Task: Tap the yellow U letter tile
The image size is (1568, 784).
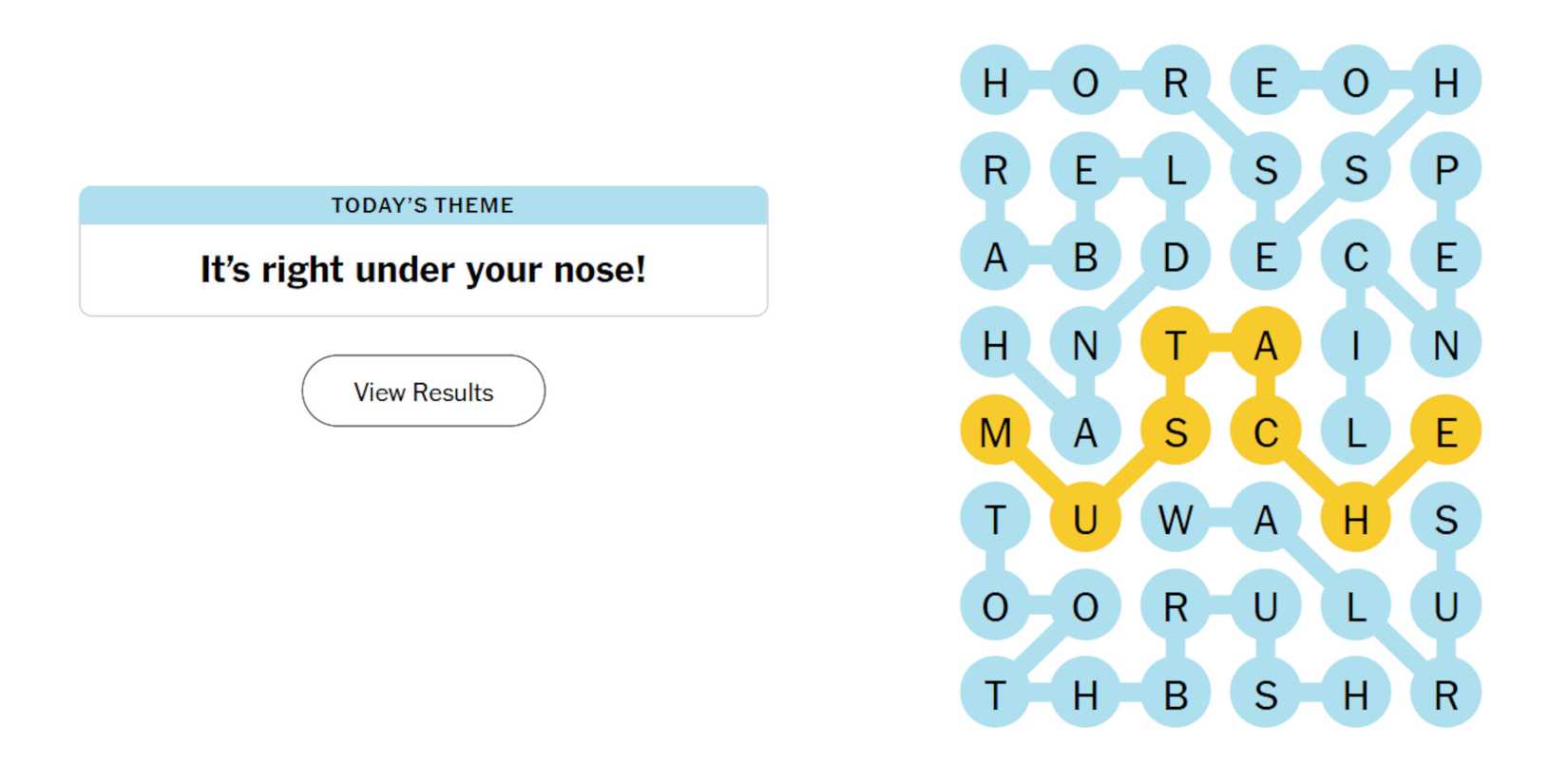Action: point(1085,520)
